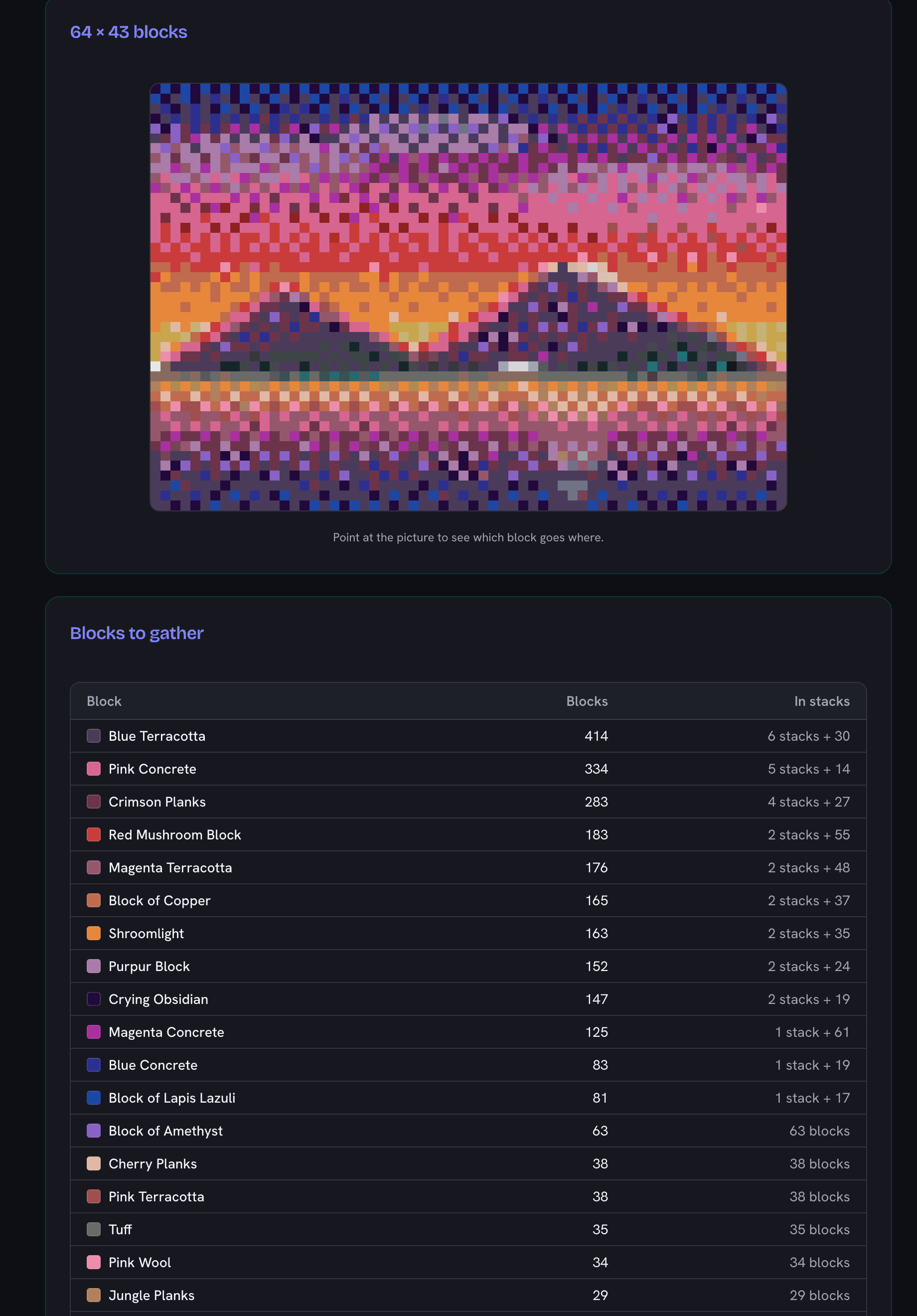
Task: Click the "63 blocks" cell
Action: coord(819,1131)
